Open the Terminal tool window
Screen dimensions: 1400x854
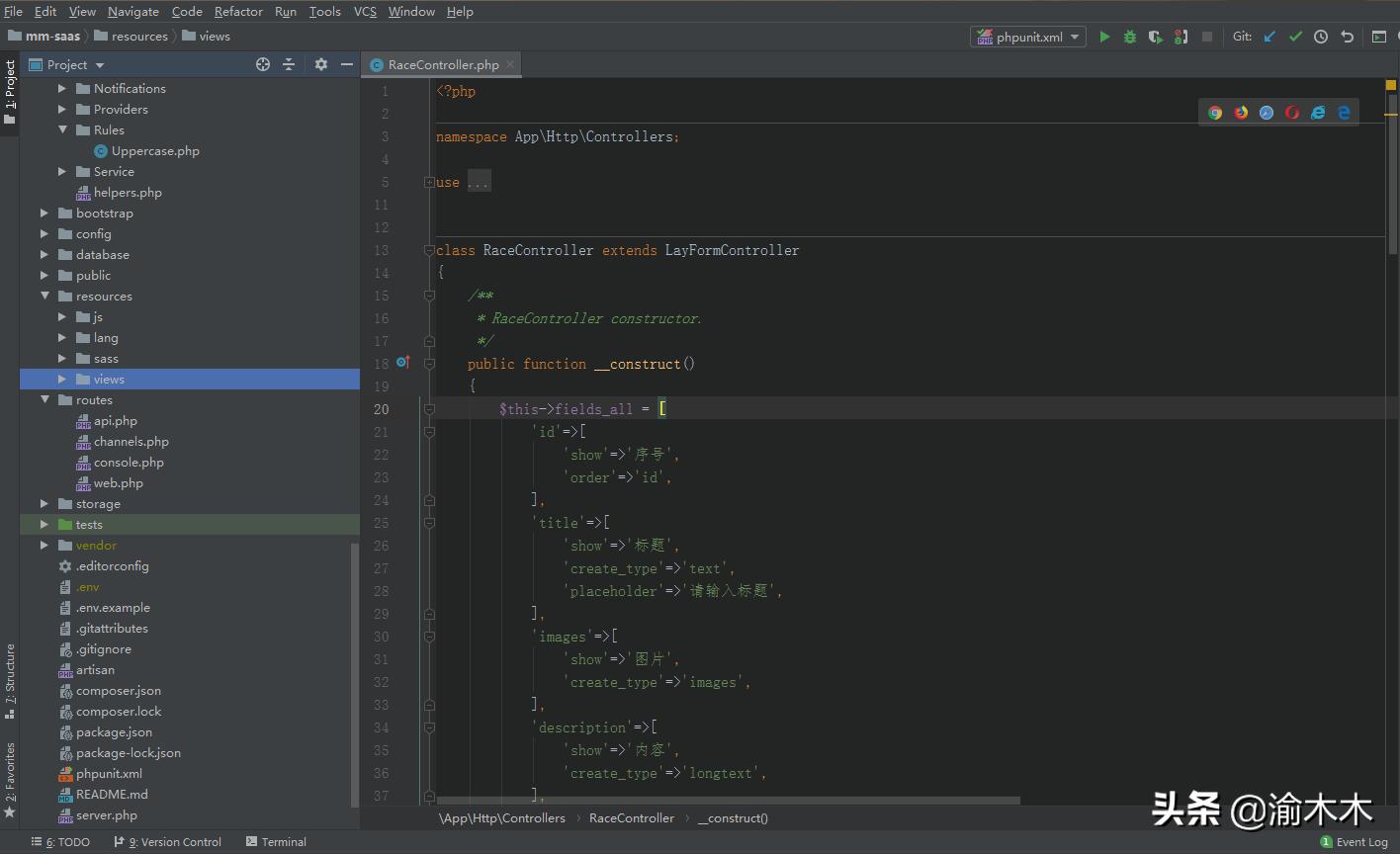(x=275, y=842)
